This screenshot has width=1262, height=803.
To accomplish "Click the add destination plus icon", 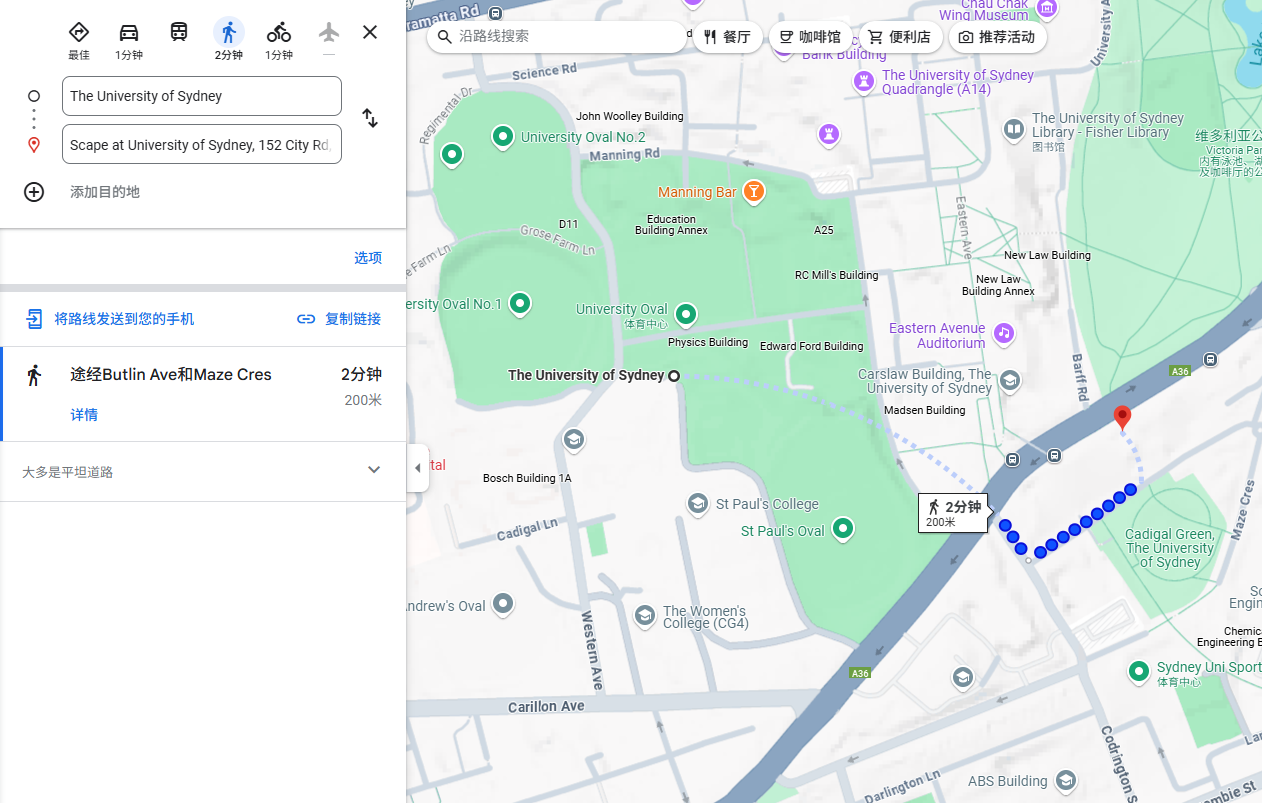I will pyautogui.click(x=34, y=192).
